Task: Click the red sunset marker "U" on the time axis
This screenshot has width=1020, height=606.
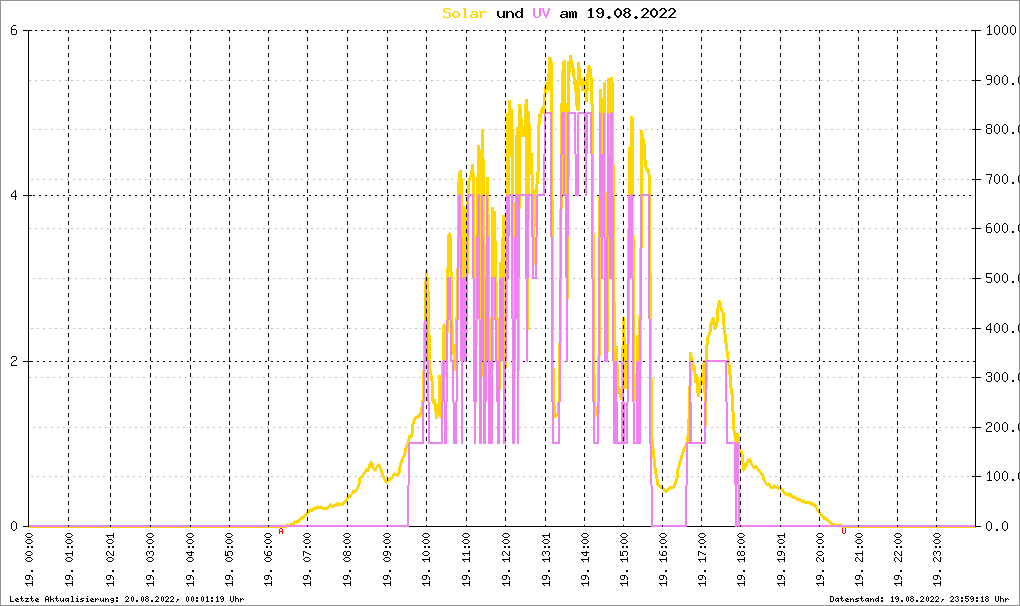Action: 844,531
